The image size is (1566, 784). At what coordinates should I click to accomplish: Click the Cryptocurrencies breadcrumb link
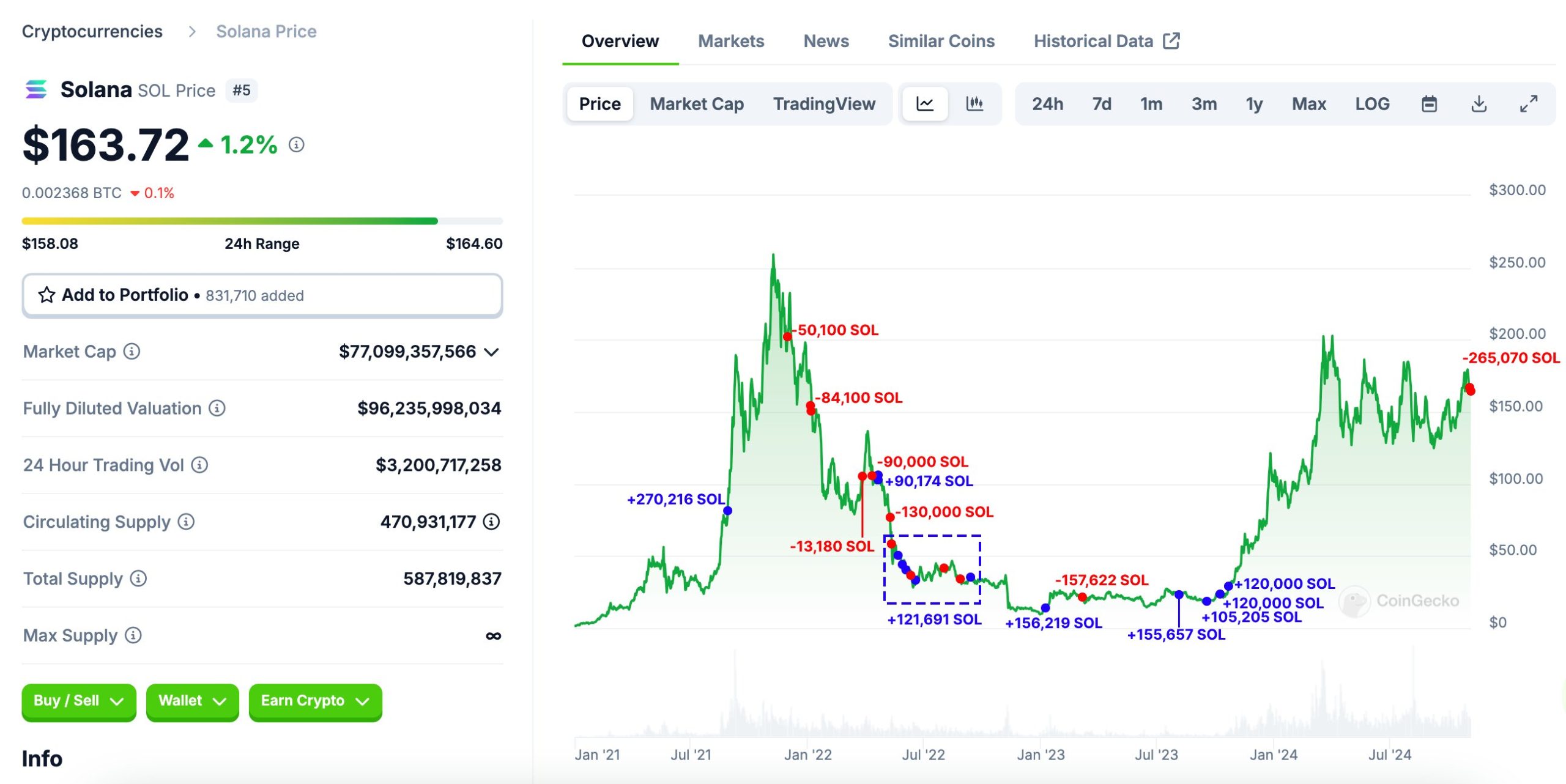tap(92, 31)
